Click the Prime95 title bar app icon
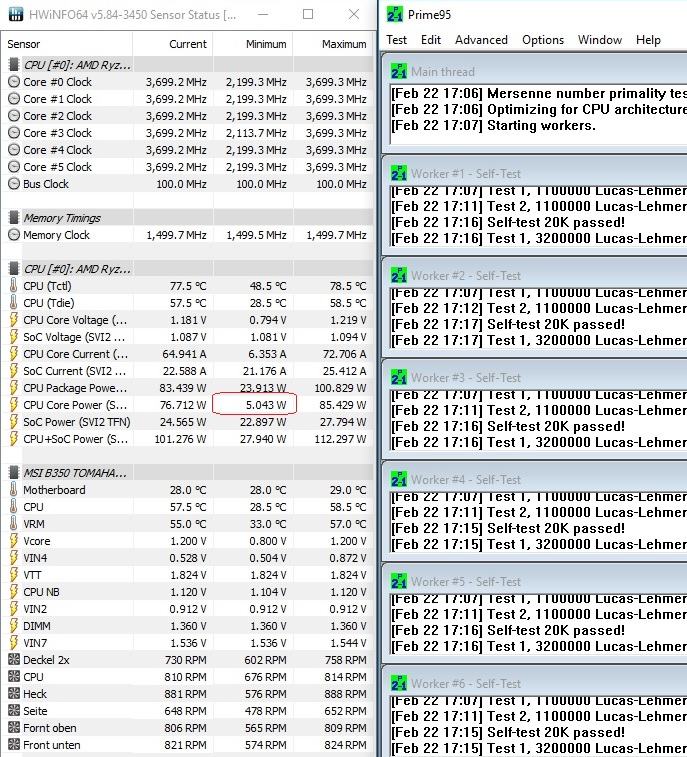This screenshot has width=687, height=757. pos(394,14)
